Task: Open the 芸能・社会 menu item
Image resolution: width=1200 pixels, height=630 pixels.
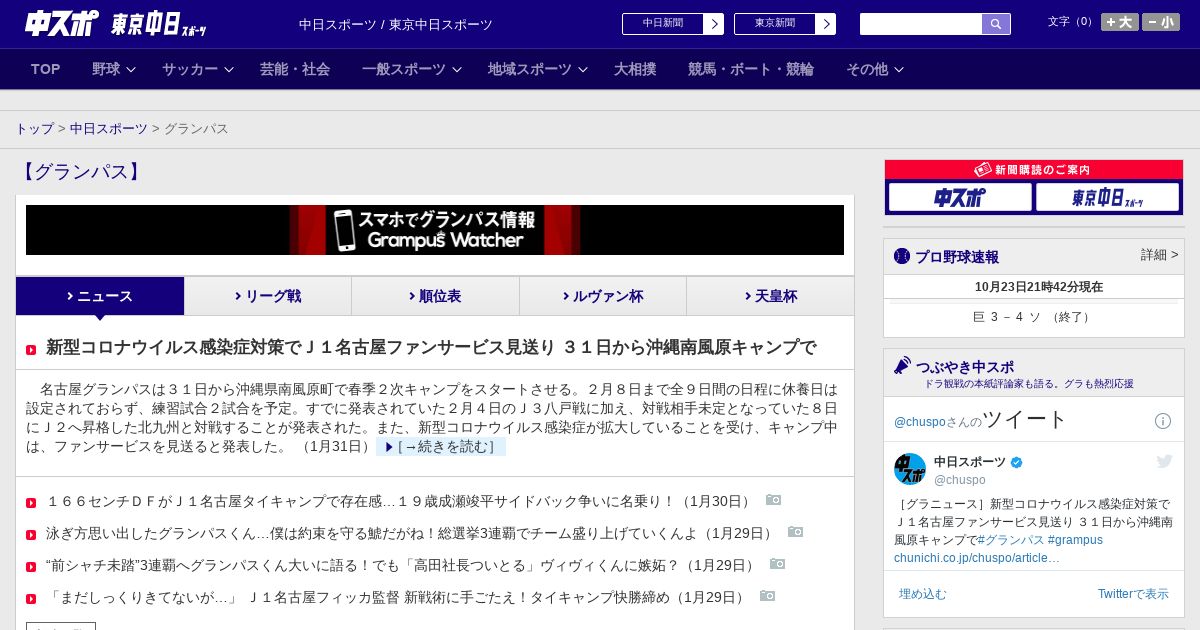Action: point(295,69)
